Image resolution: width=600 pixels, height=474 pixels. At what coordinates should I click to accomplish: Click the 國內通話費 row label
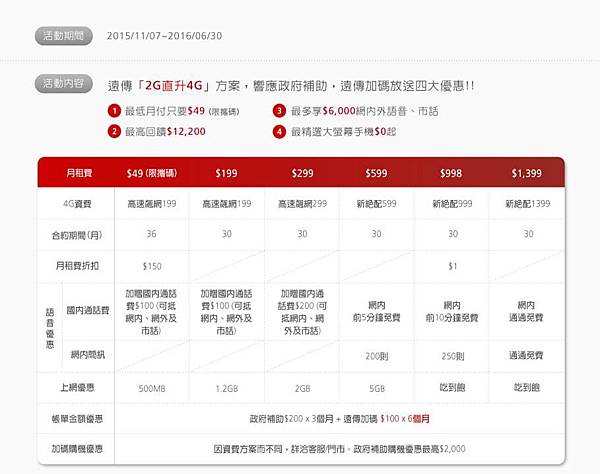pos(88,310)
